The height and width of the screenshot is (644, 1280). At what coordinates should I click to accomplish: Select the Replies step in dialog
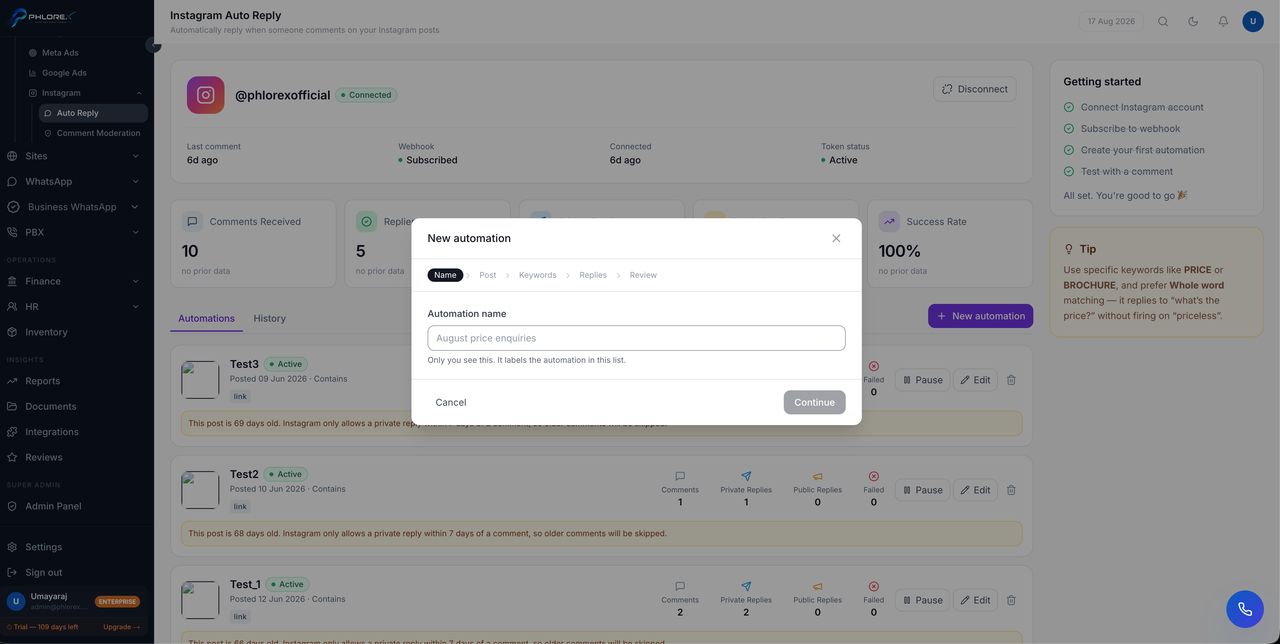tap(593, 275)
